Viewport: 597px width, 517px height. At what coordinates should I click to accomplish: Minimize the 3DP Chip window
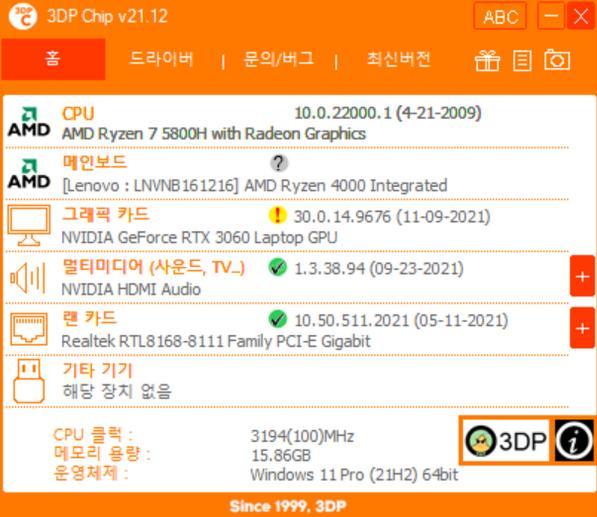pyautogui.click(x=551, y=16)
